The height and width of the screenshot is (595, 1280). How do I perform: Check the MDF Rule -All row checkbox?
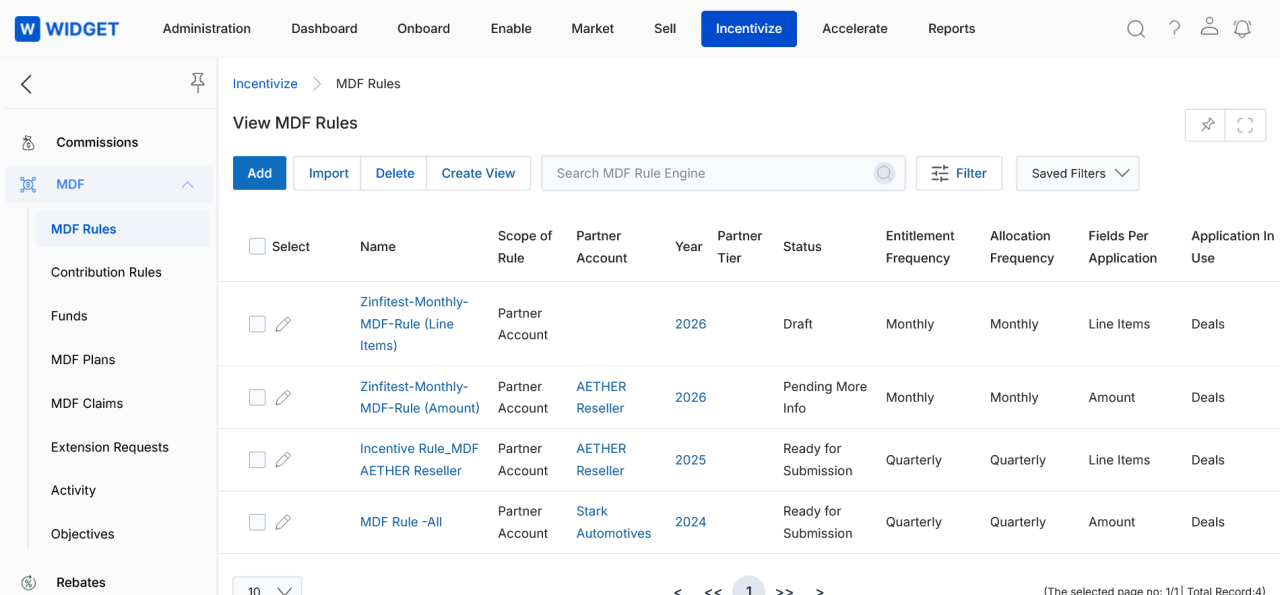pyautogui.click(x=257, y=522)
